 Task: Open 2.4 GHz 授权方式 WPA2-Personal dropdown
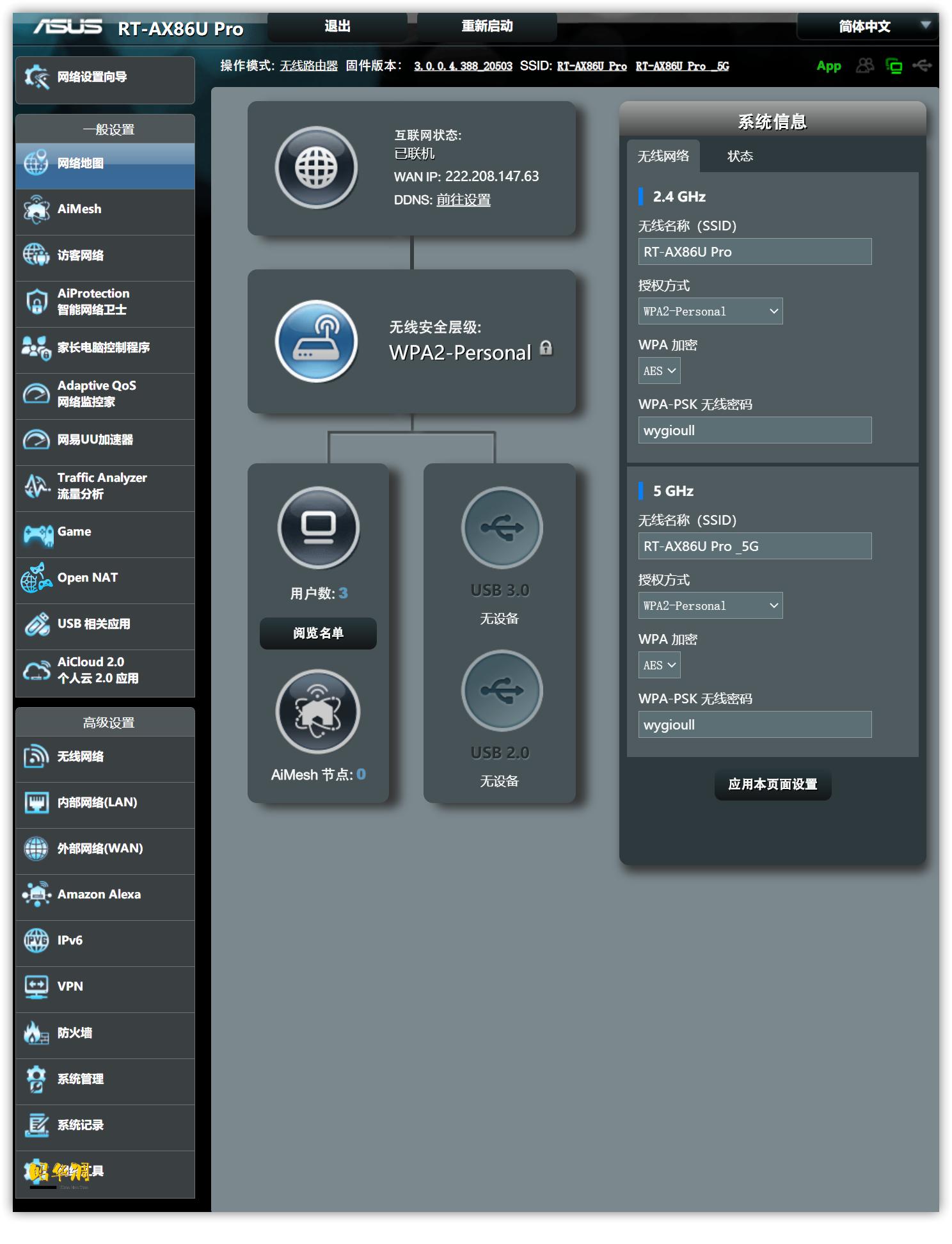[x=710, y=311]
